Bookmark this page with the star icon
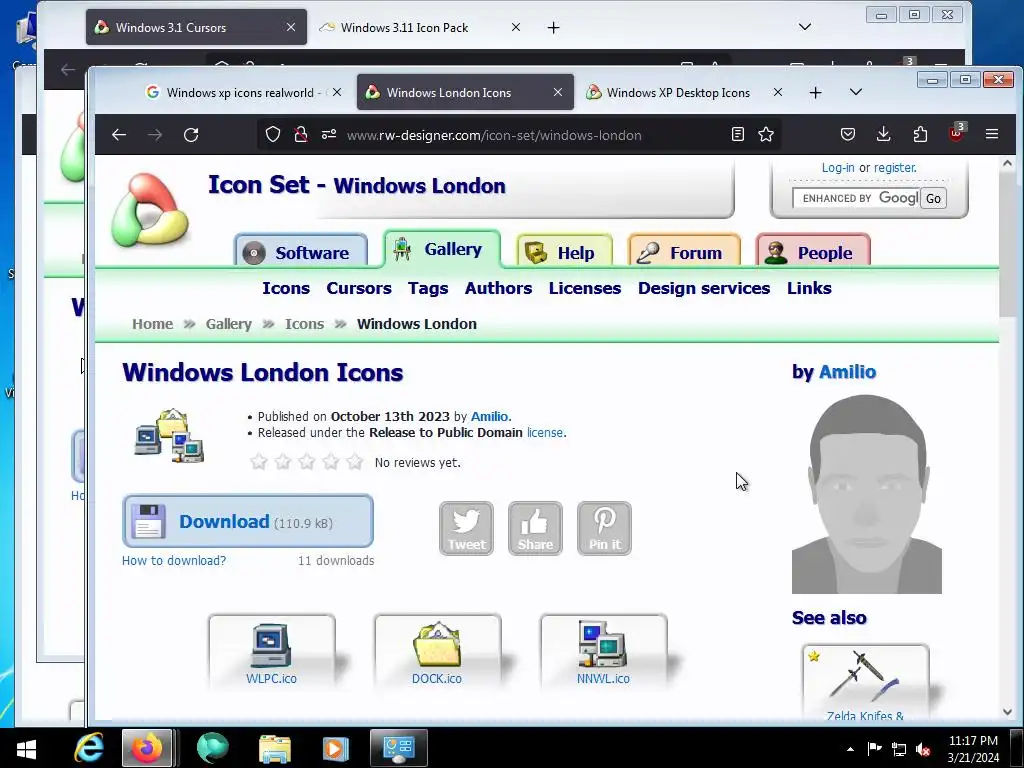1024x768 pixels. [766, 135]
